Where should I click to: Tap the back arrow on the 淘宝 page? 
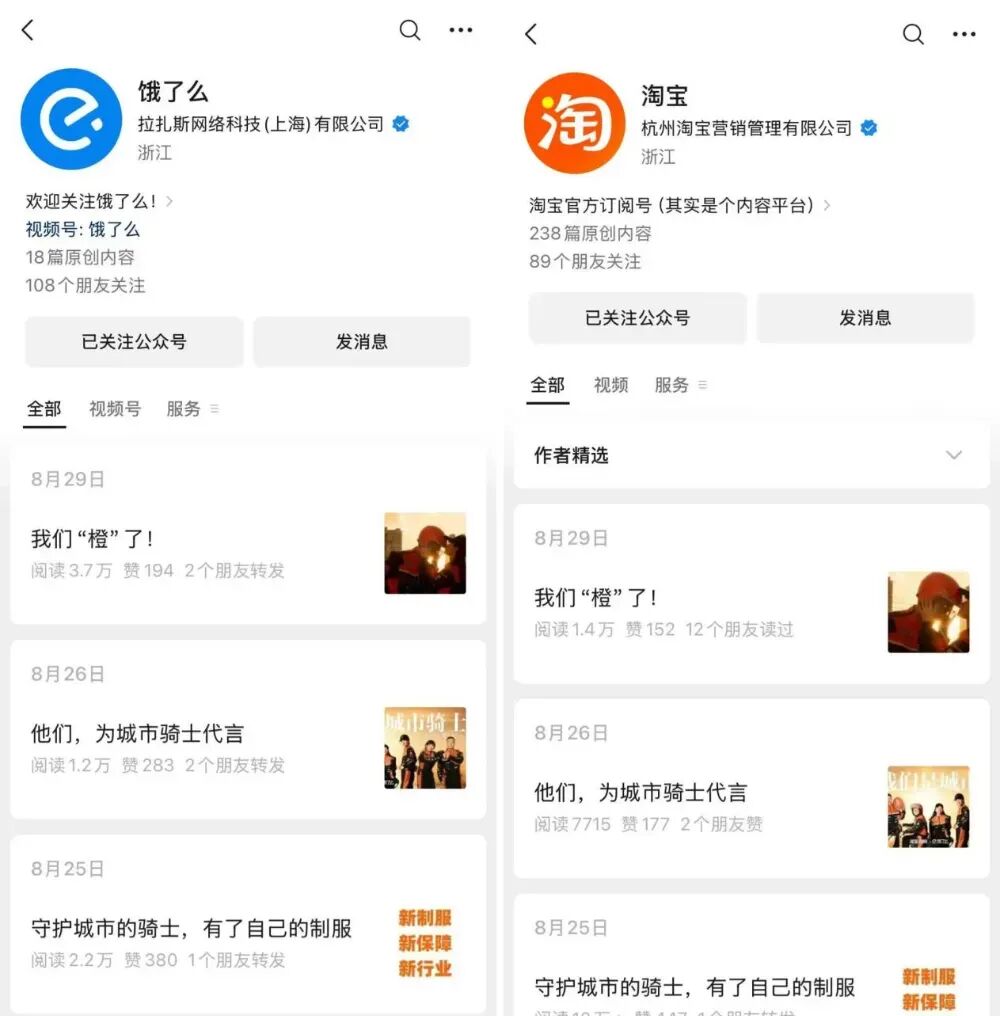coord(530,35)
